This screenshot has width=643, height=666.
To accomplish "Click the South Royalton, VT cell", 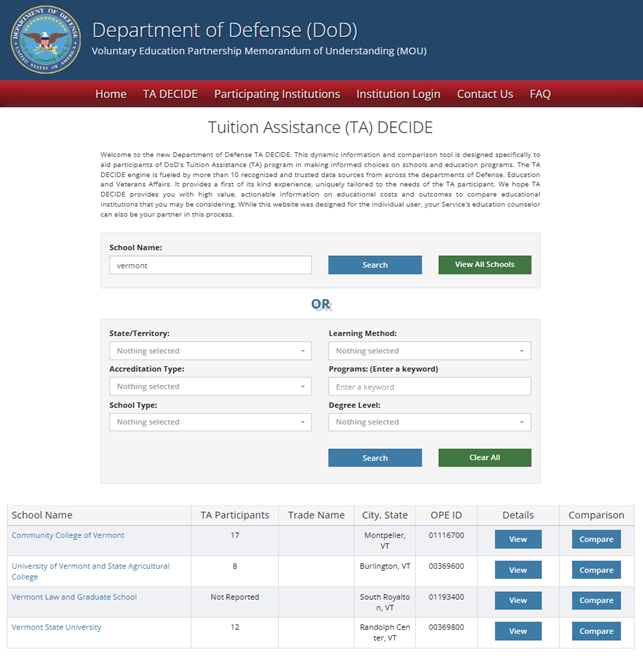I will [385, 602].
